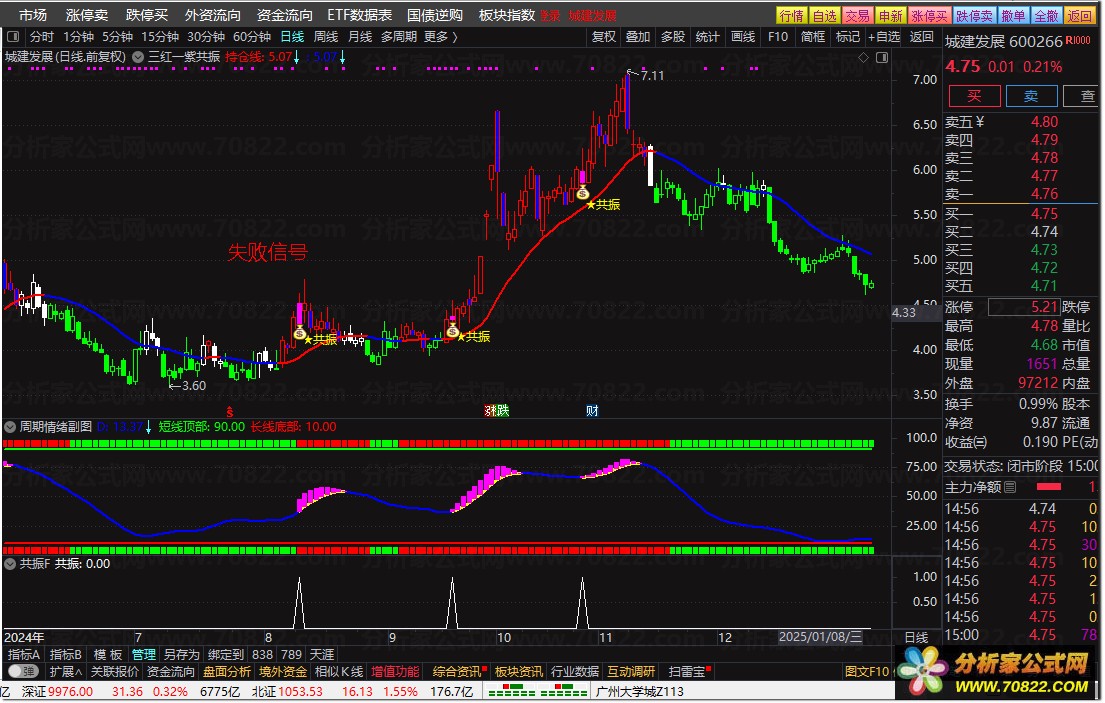Click the +自选 toolbar button
1105x703 pixels.
[884, 37]
